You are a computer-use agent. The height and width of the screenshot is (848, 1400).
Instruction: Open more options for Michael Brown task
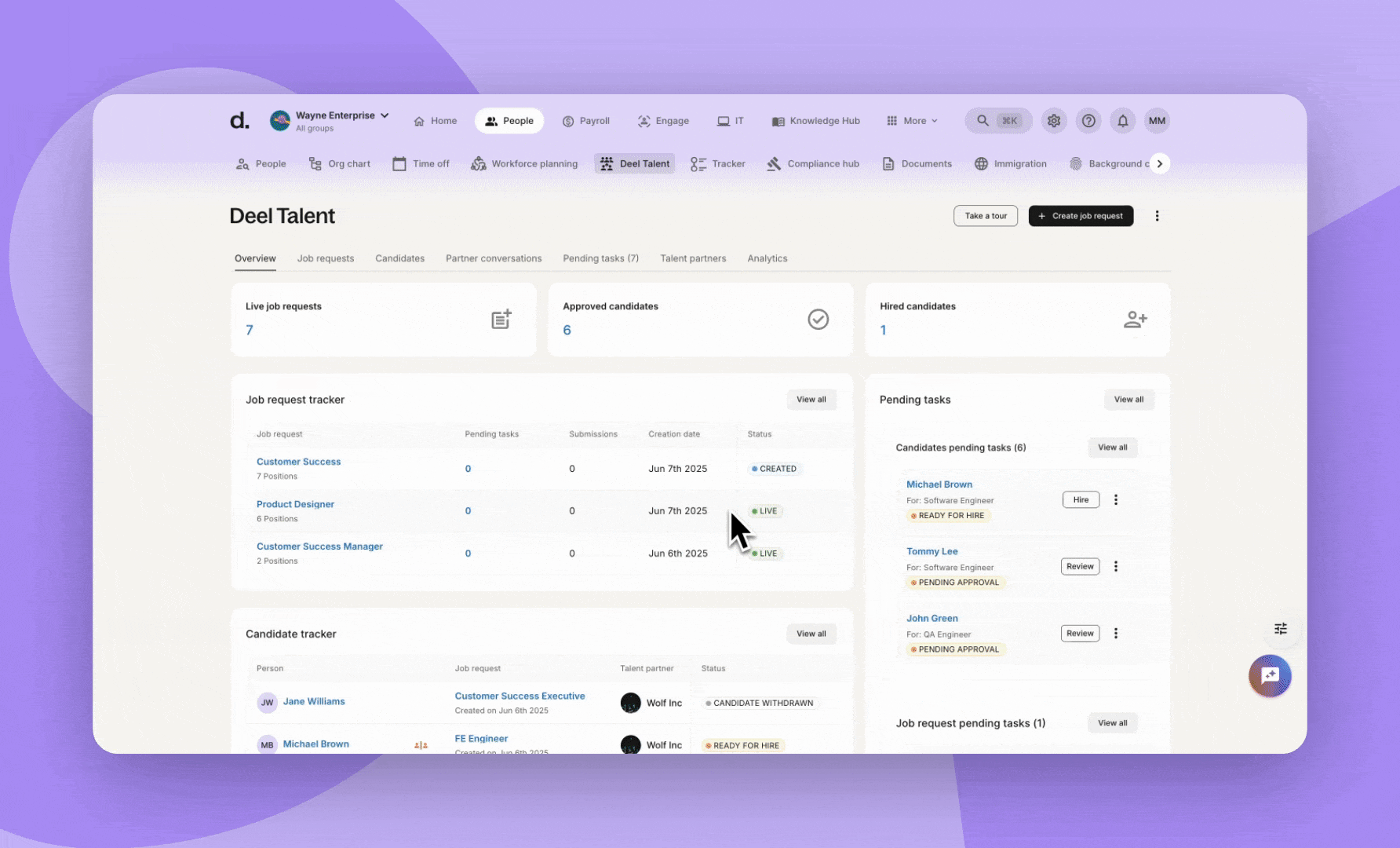pyautogui.click(x=1115, y=499)
